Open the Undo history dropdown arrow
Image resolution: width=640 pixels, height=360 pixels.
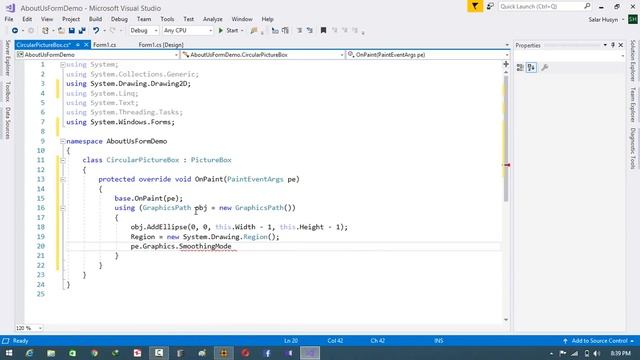coord(104,31)
